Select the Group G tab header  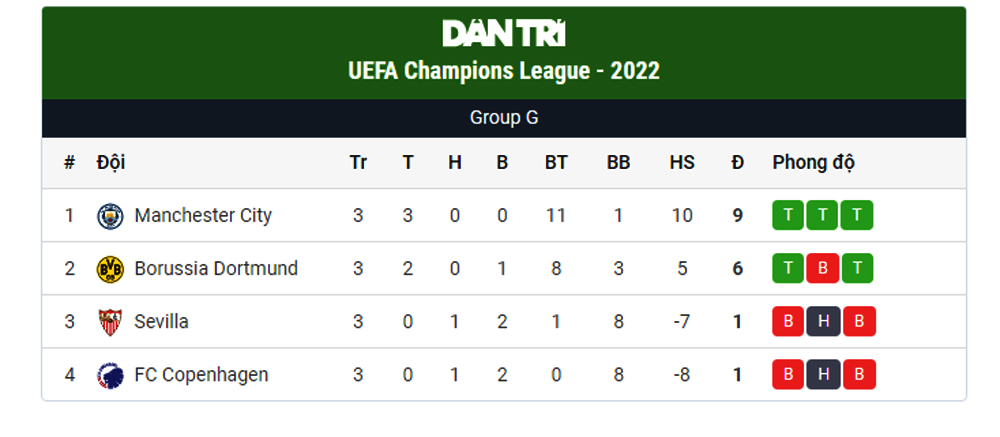point(504,118)
